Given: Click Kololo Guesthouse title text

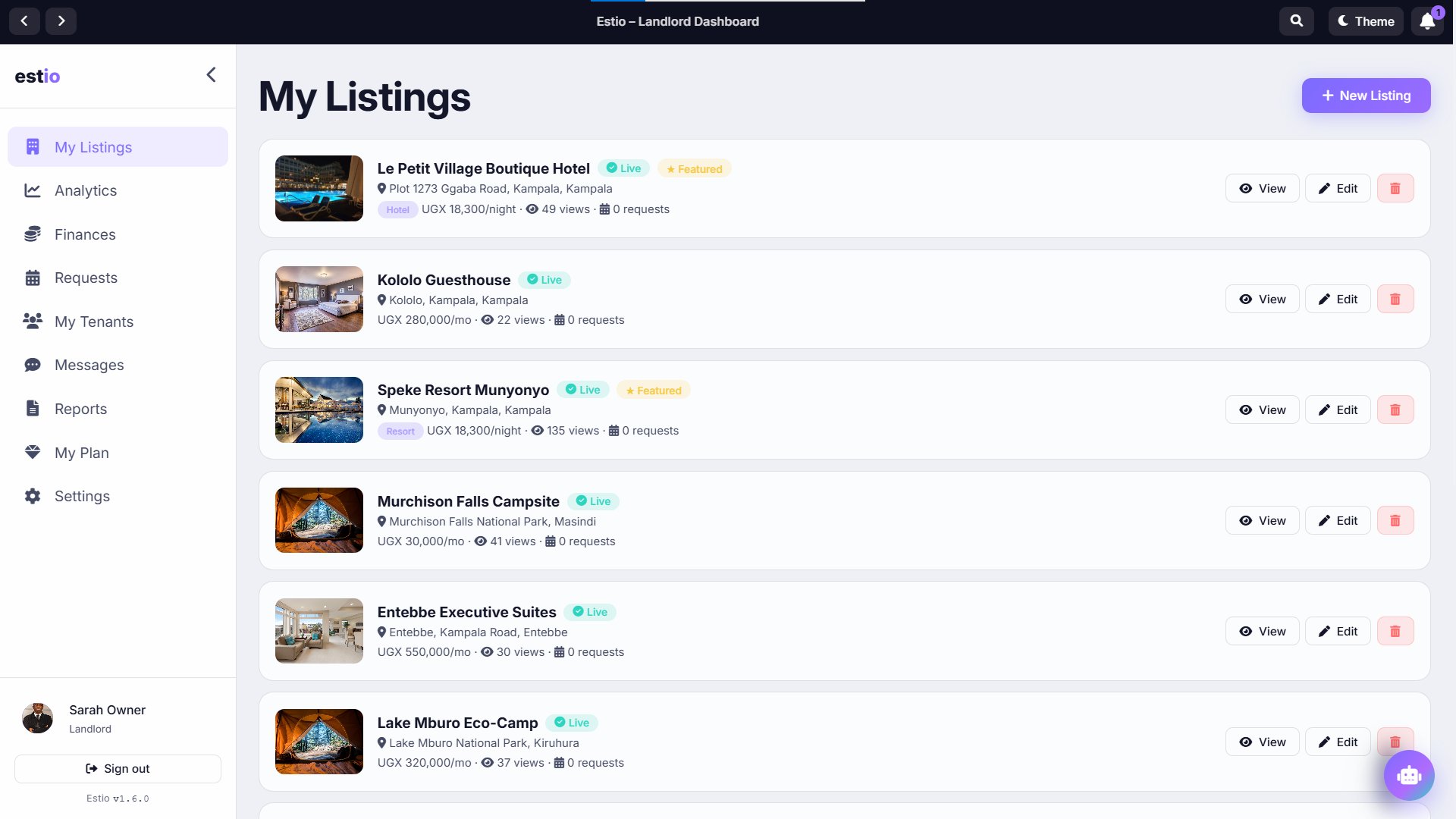Looking at the screenshot, I should coord(444,280).
